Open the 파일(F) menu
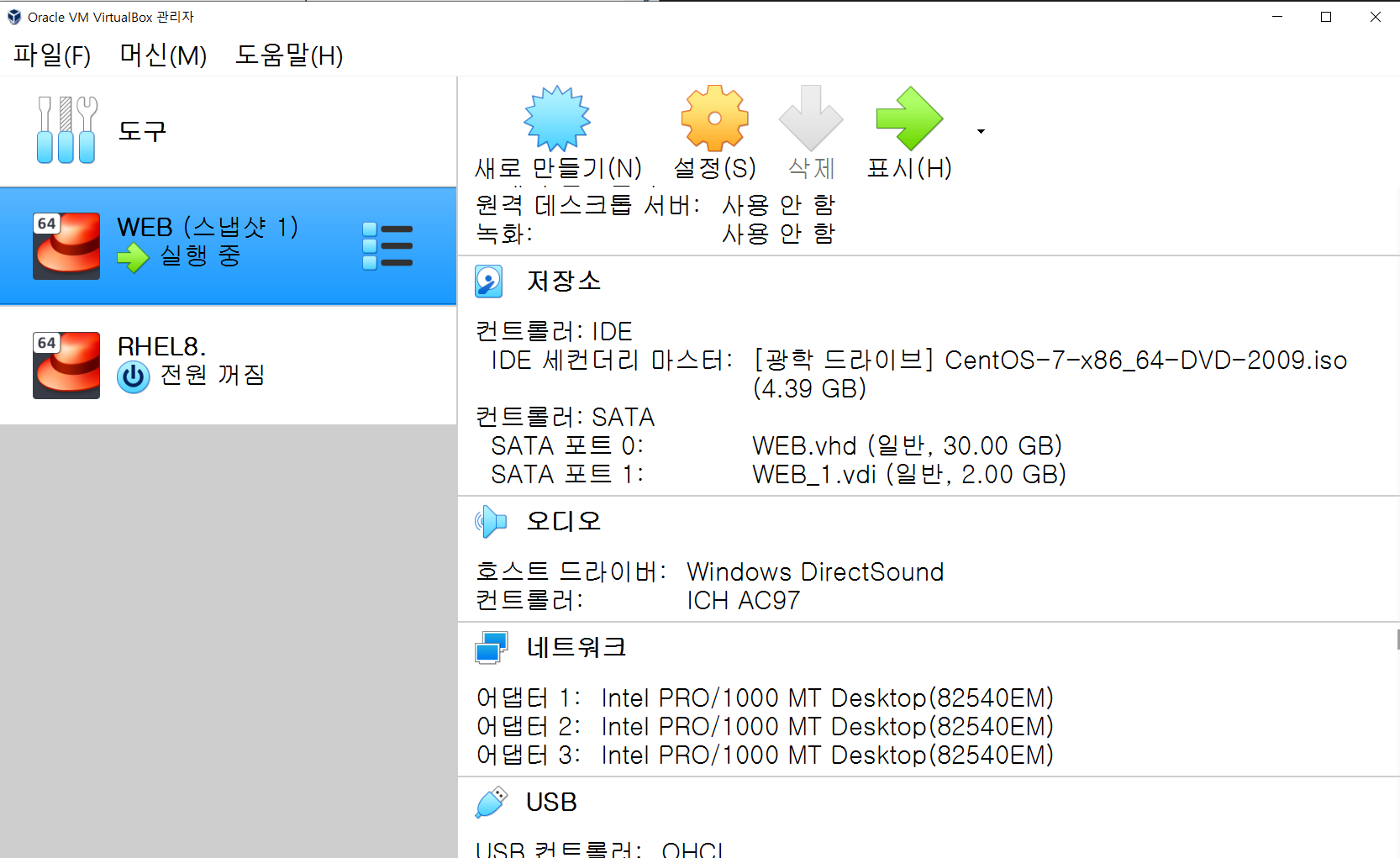 tap(52, 55)
